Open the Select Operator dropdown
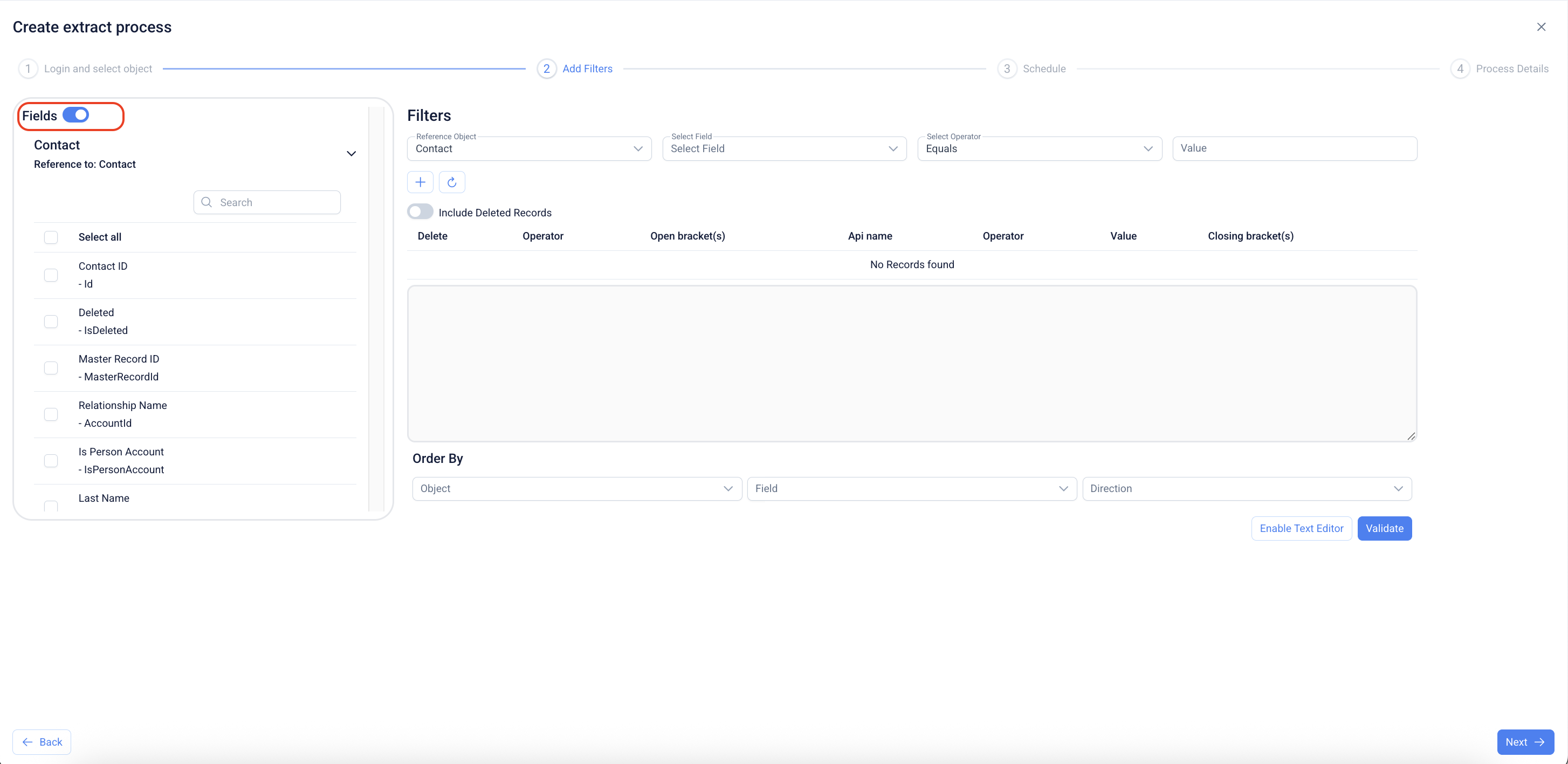 coord(1039,149)
